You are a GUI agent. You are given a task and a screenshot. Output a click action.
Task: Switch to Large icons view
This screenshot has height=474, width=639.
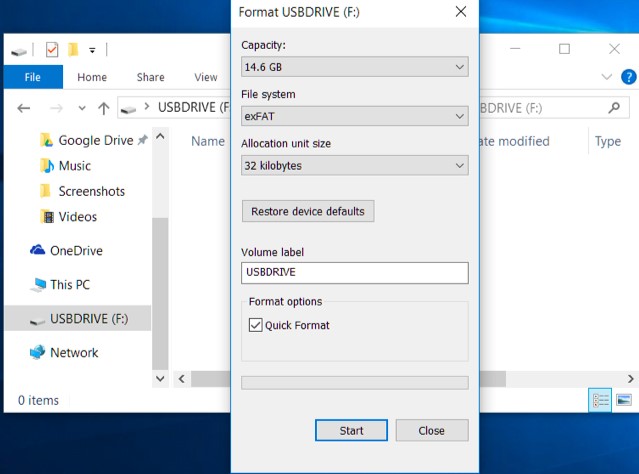click(x=624, y=400)
